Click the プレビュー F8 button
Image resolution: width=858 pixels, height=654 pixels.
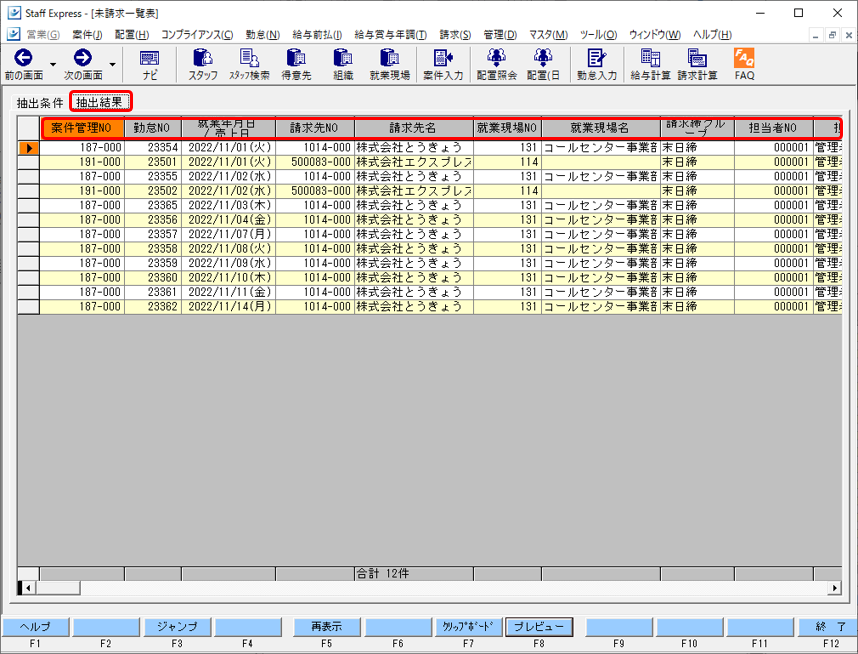(539, 627)
